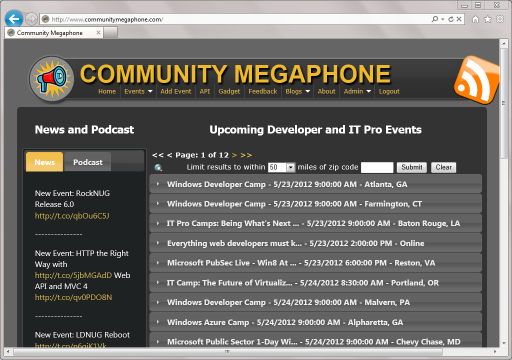Image resolution: width=512 pixels, height=360 pixels.
Task: Click the search magnifier in address bar
Action: point(435,19)
